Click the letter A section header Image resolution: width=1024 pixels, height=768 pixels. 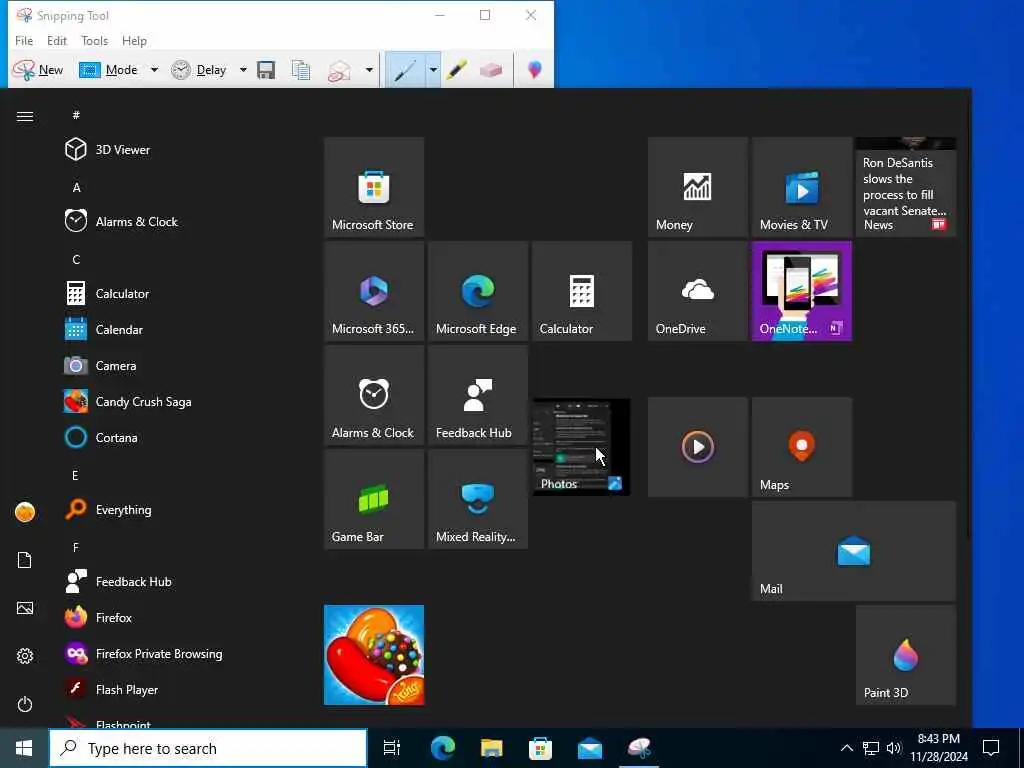76,188
